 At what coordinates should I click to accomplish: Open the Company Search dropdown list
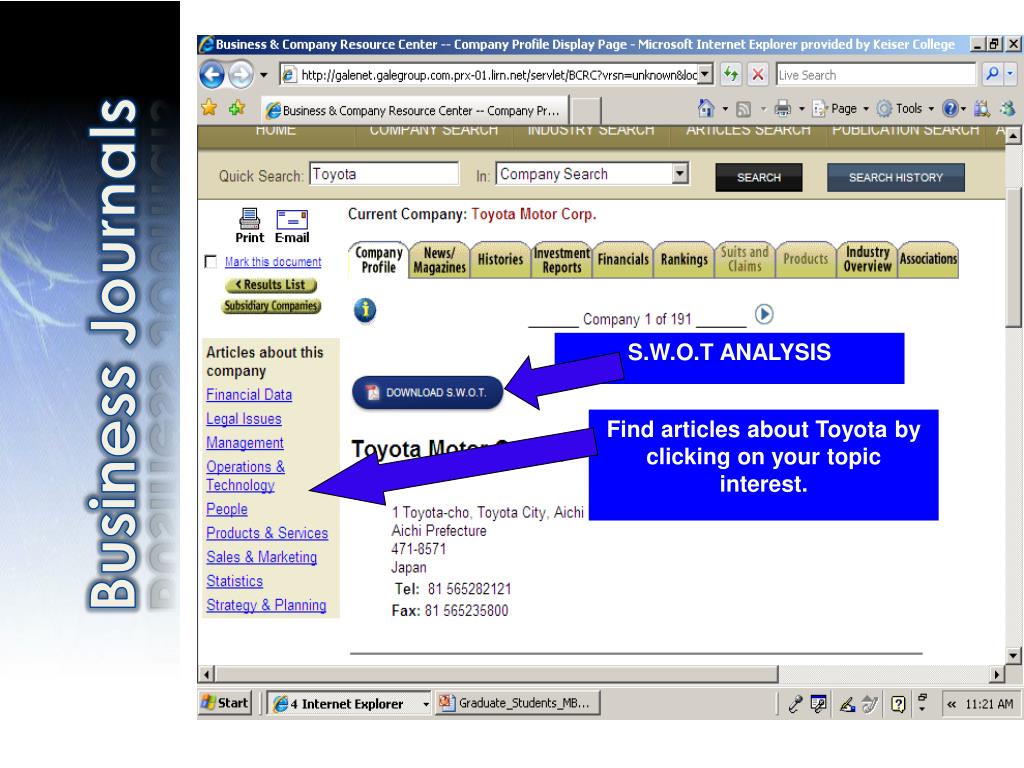click(x=680, y=174)
